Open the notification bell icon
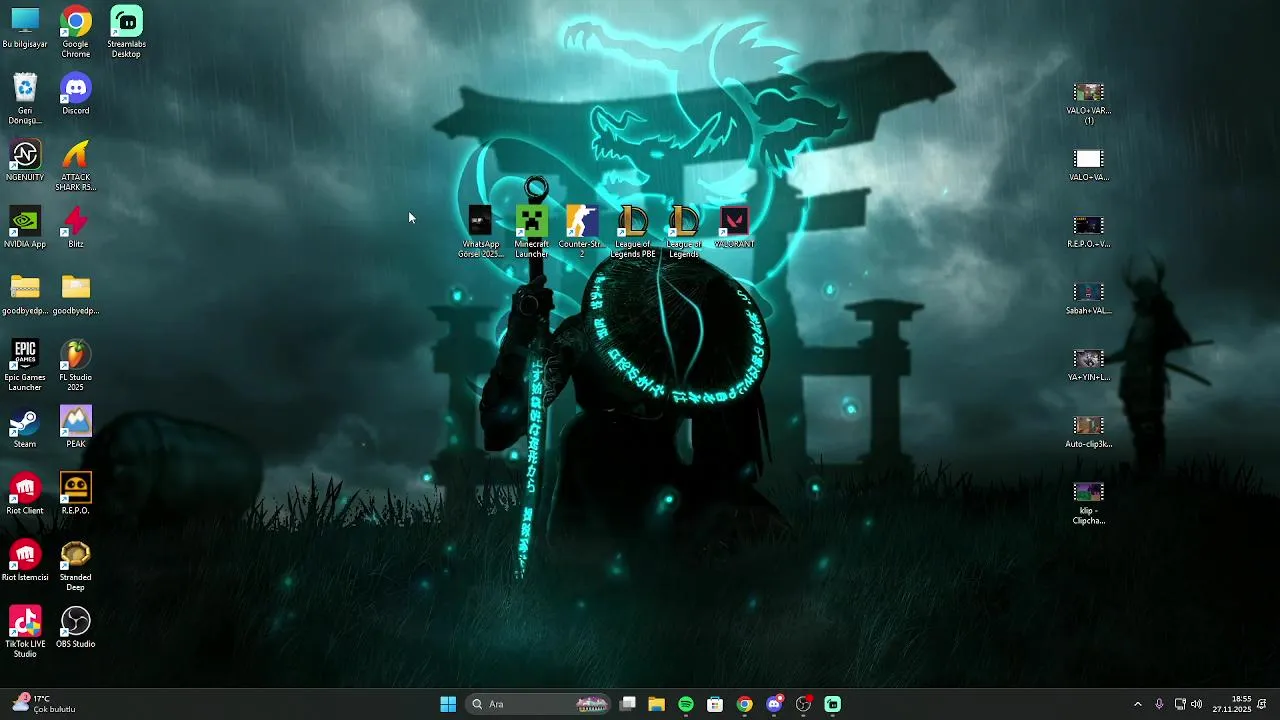 [1263, 704]
